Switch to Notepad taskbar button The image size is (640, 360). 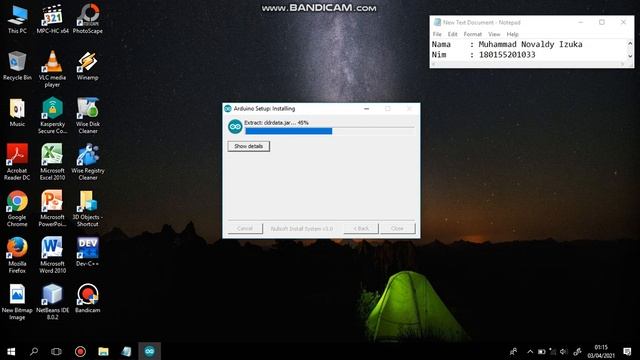point(127,351)
